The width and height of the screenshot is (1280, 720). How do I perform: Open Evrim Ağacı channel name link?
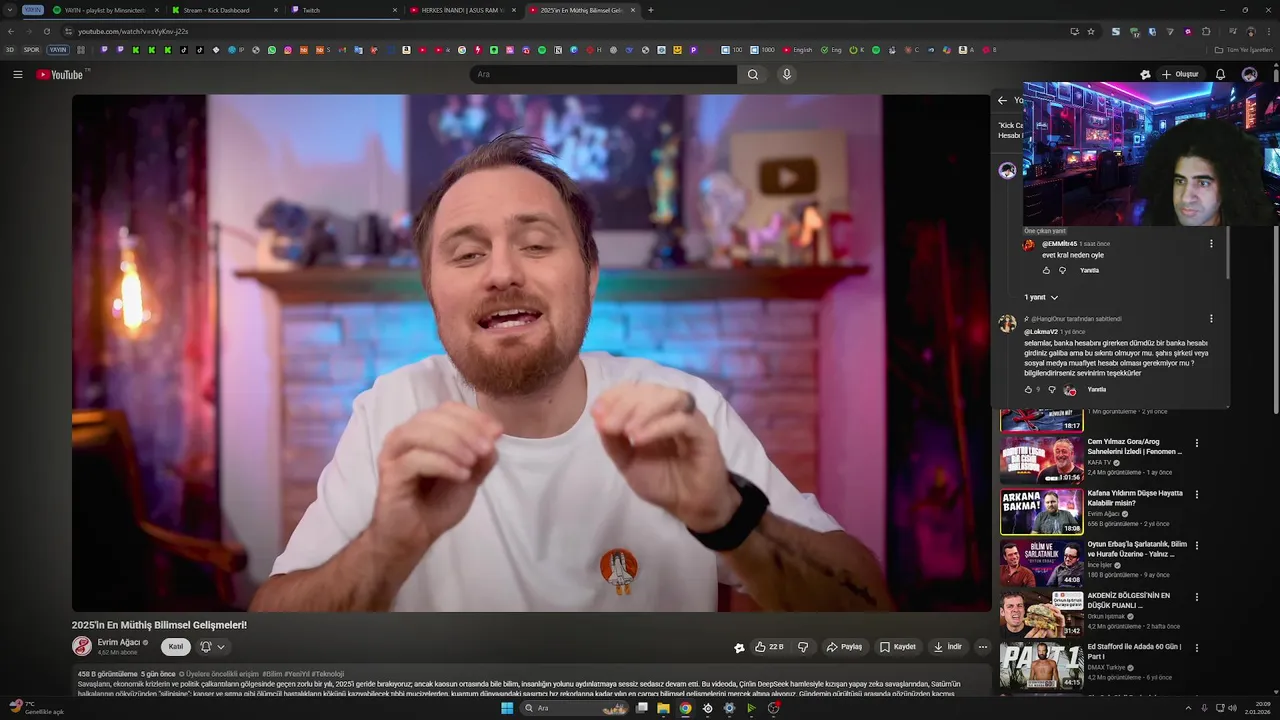pos(119,642)
